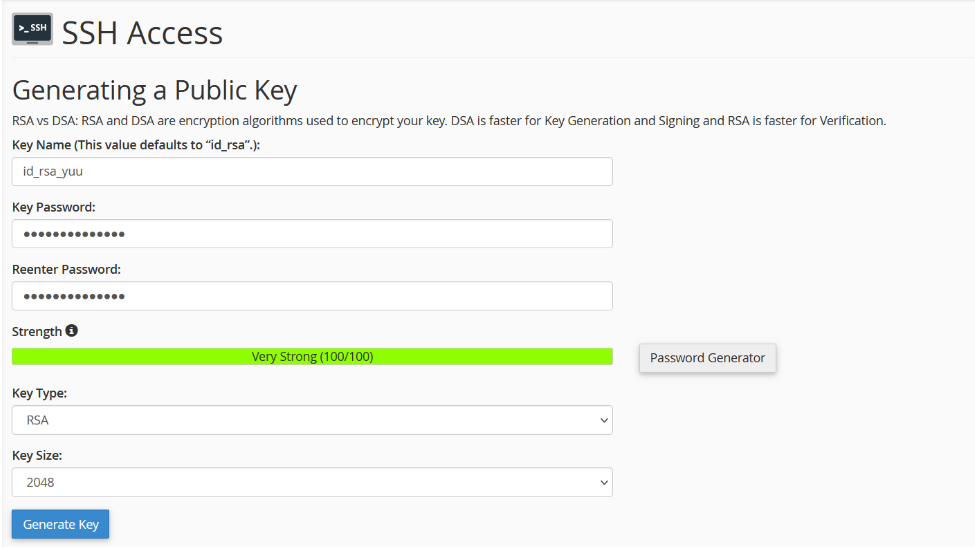Click the Very Strong strength meter bar
Image resolution: width=975 pixels, height=549 pixels.
click(x=312, y=357)
